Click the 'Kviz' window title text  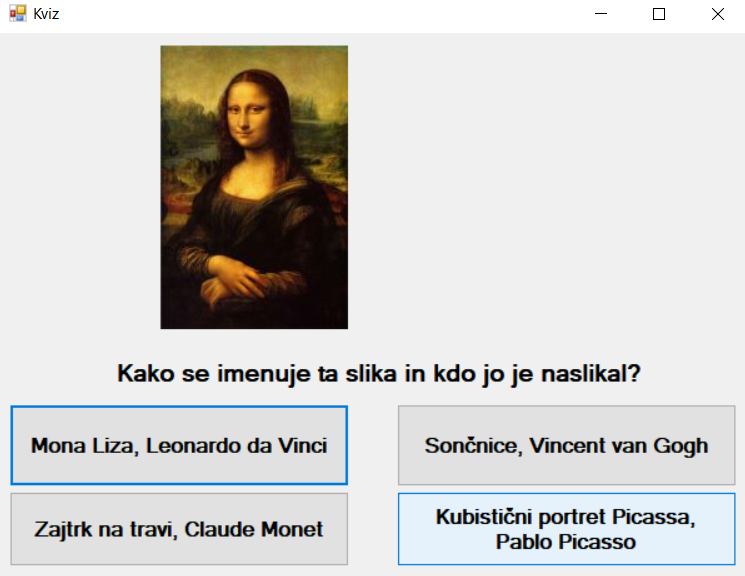click(46, 14)
